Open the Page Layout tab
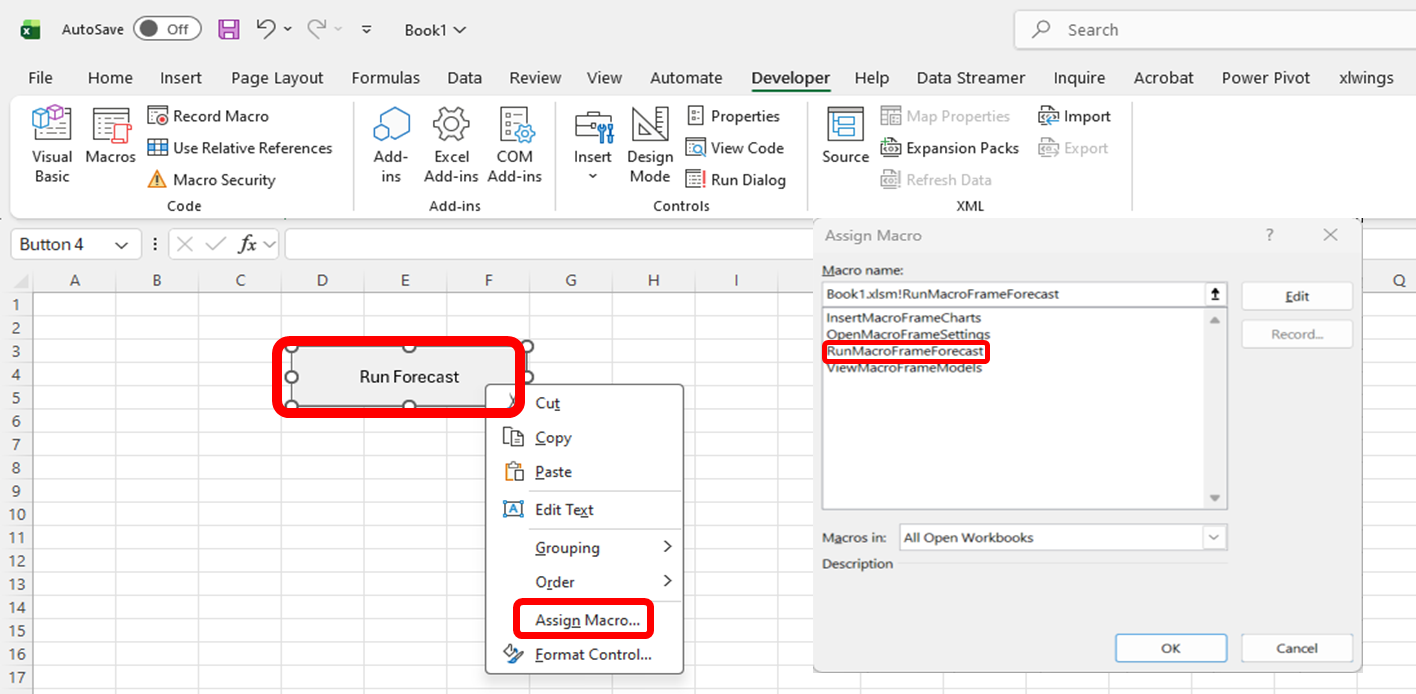1416x694 pixels. 277,77
